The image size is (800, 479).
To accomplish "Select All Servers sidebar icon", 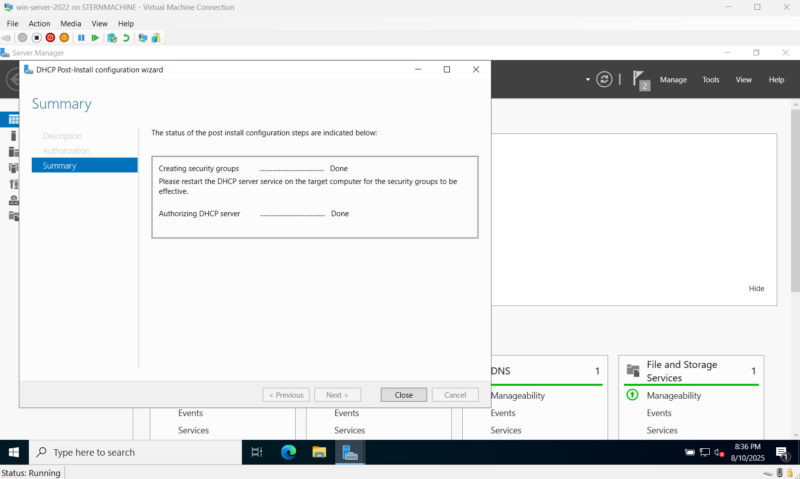I will 13,152.
